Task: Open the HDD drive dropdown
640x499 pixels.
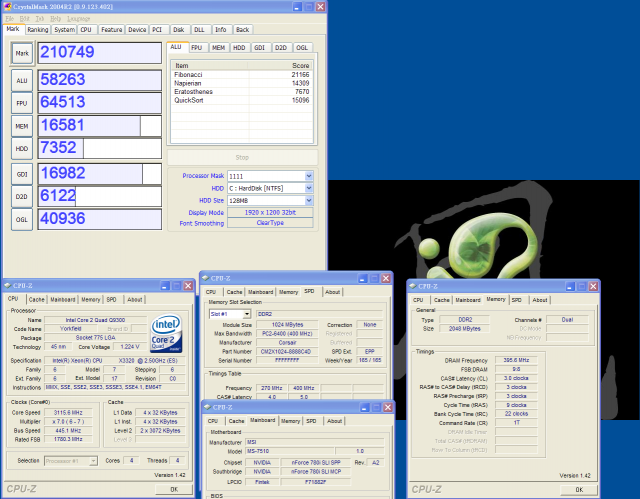Action: 309,188
